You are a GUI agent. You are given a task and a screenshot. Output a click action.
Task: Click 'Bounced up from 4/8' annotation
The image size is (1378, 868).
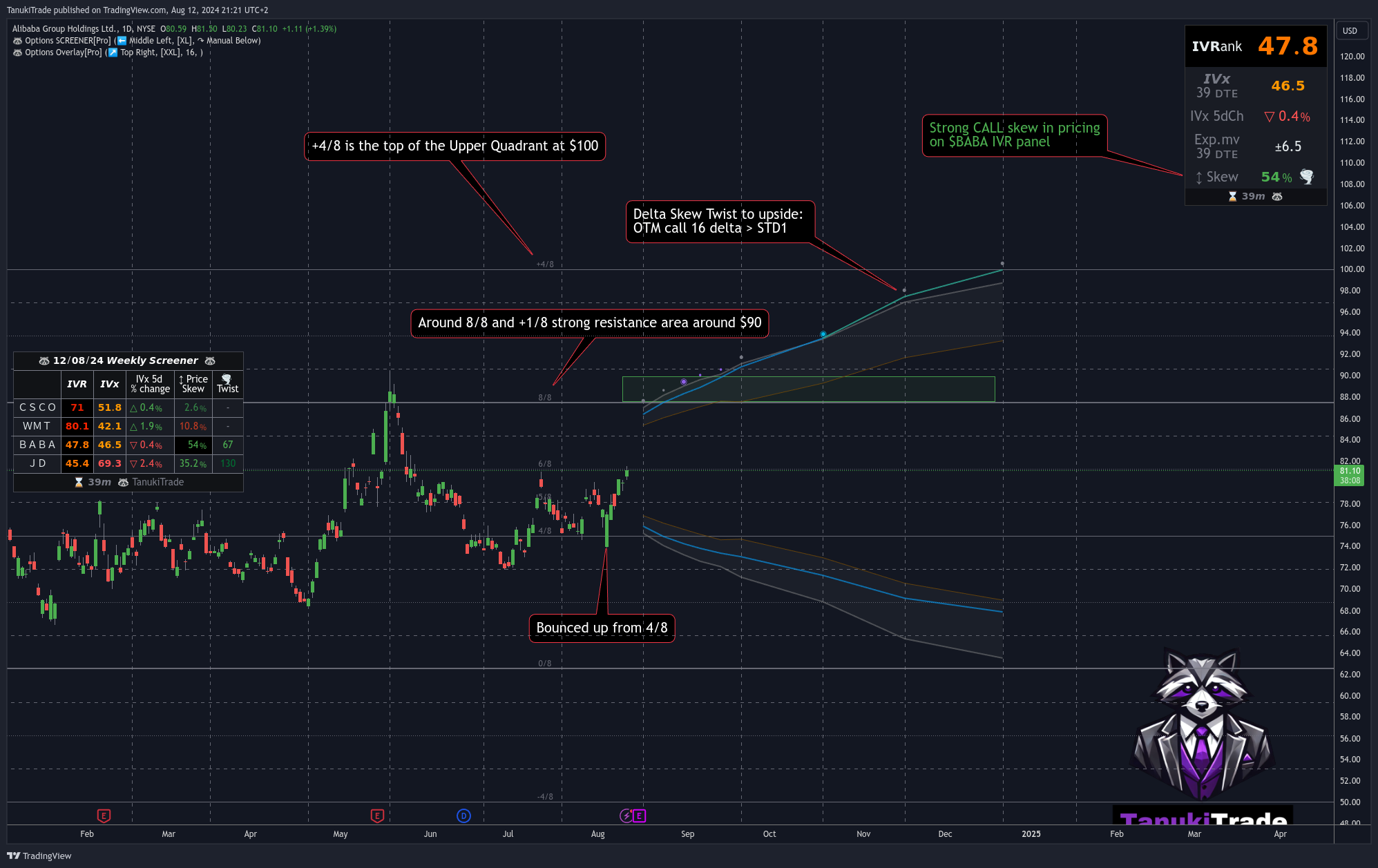point(602,628)
